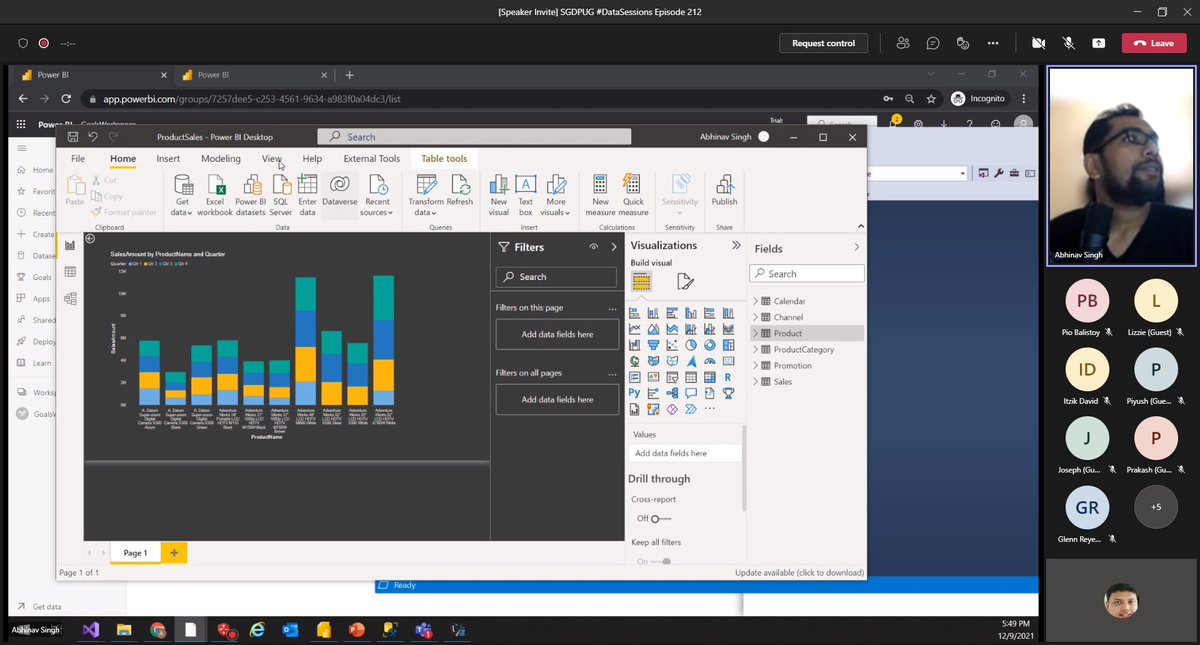The height and width of the screenshot is (645, 1200).
Task: Toggle Teams camera off icon
Action: (x=1038, y=43)
